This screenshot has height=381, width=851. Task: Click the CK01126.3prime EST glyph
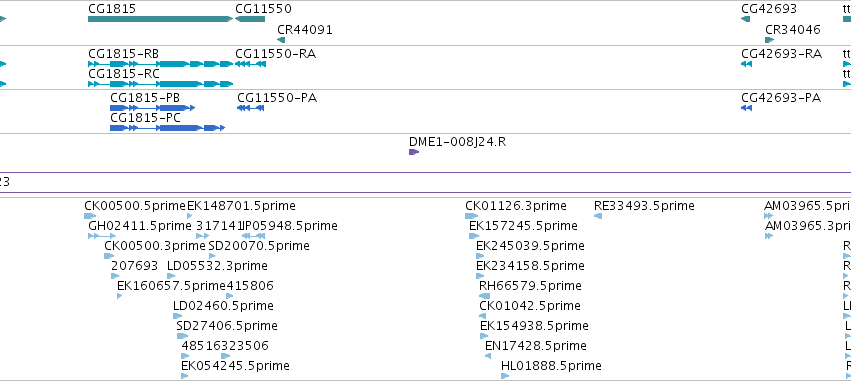(x=472, y=216)
